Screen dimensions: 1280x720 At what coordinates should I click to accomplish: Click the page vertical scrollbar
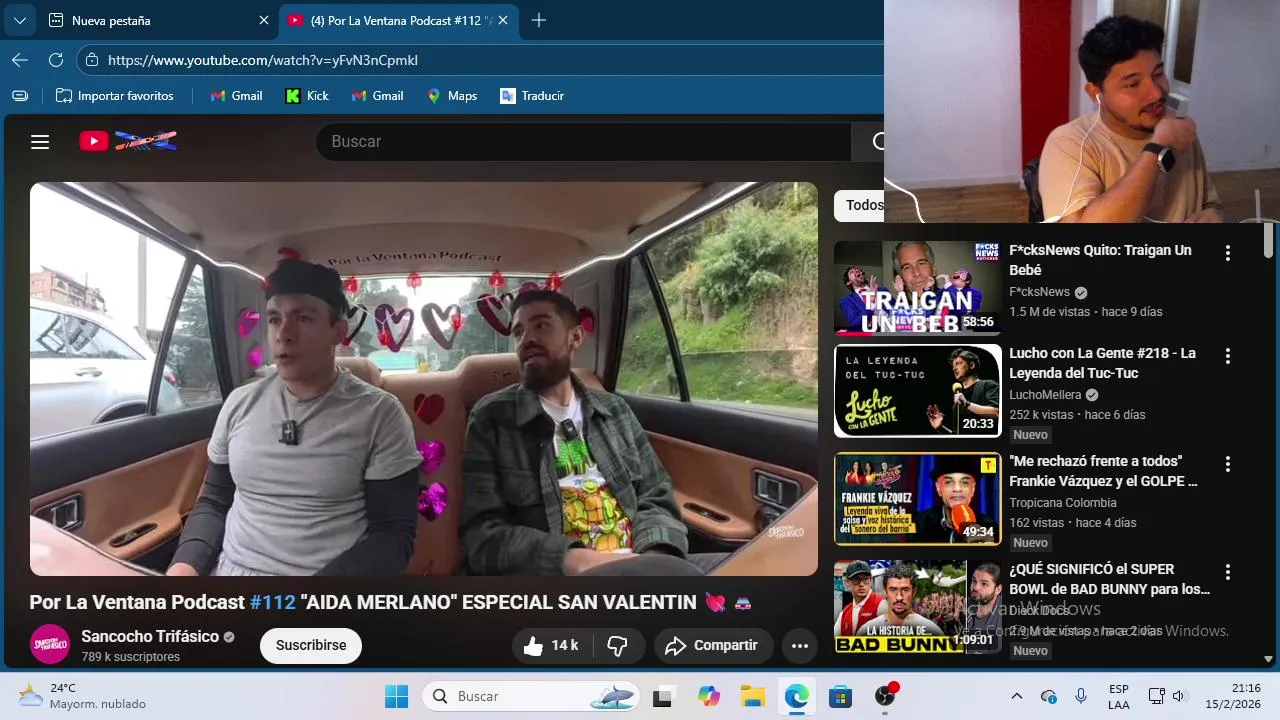coord(1268,240)
